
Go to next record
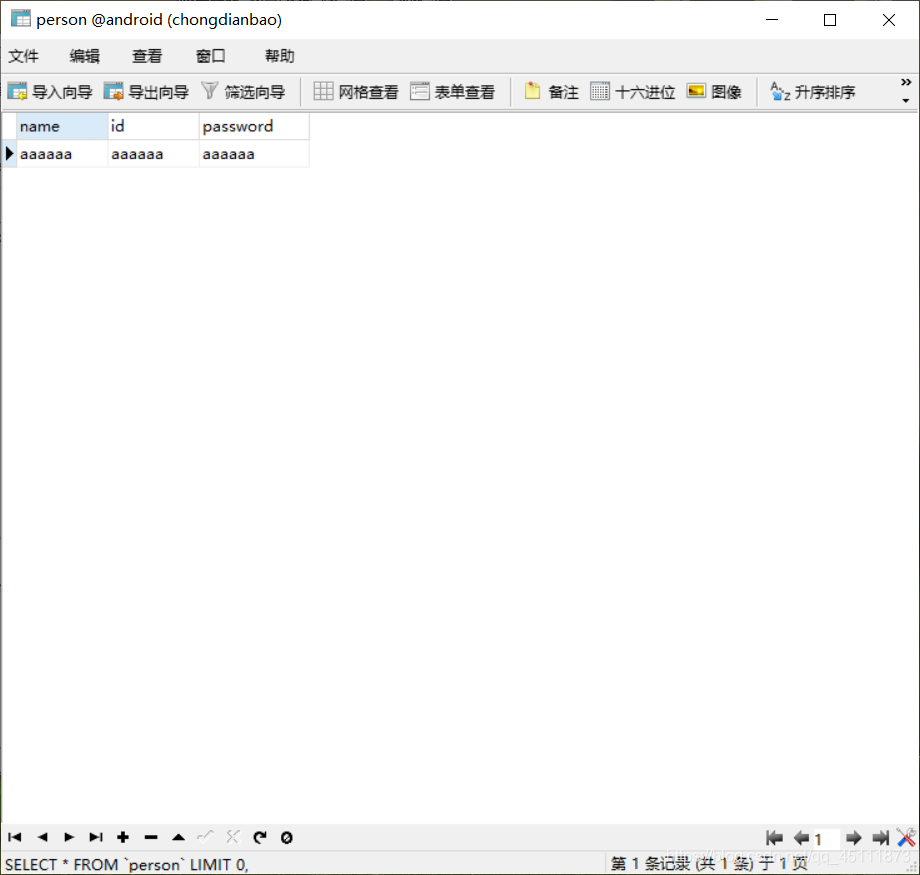(69, 837)
